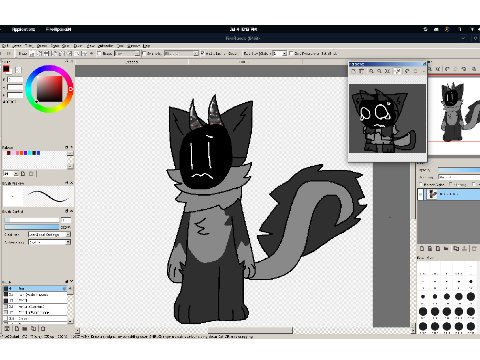Click the clock in the top bar
480x360 pixels.
[243, 29]
